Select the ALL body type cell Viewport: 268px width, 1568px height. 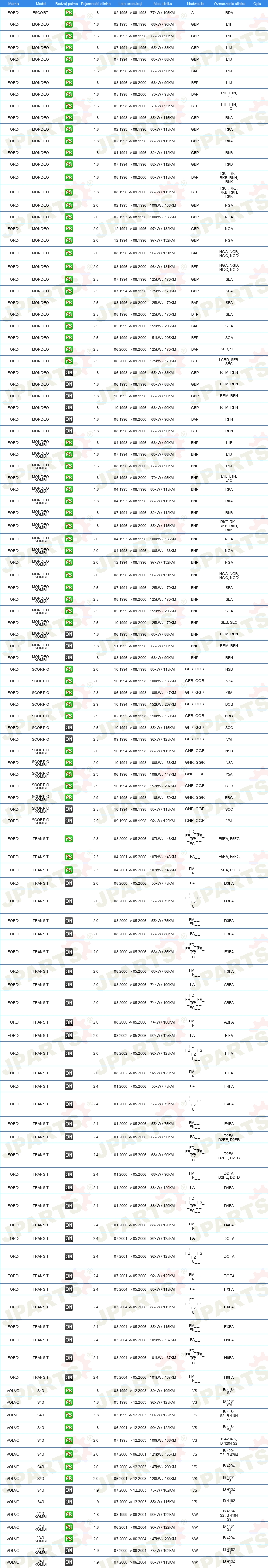tap(194, 12)
